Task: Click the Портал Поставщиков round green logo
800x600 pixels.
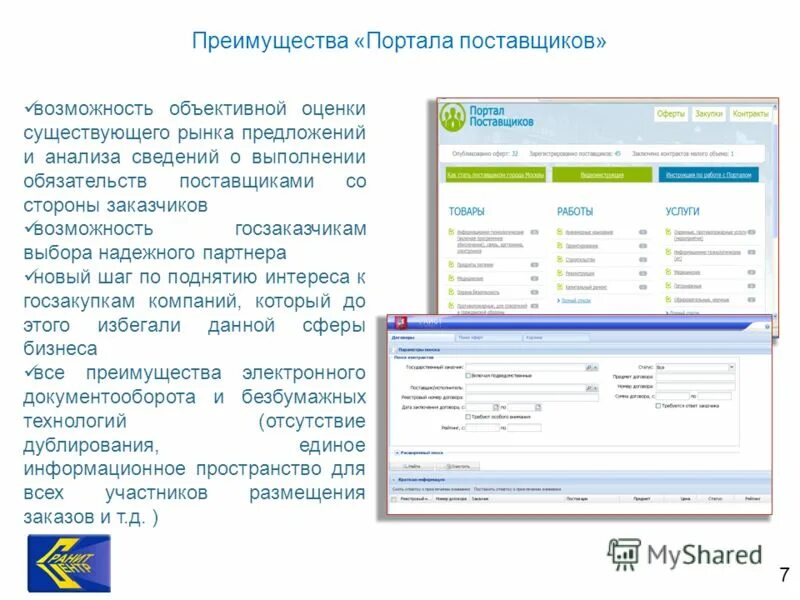Action: point(453,117)
